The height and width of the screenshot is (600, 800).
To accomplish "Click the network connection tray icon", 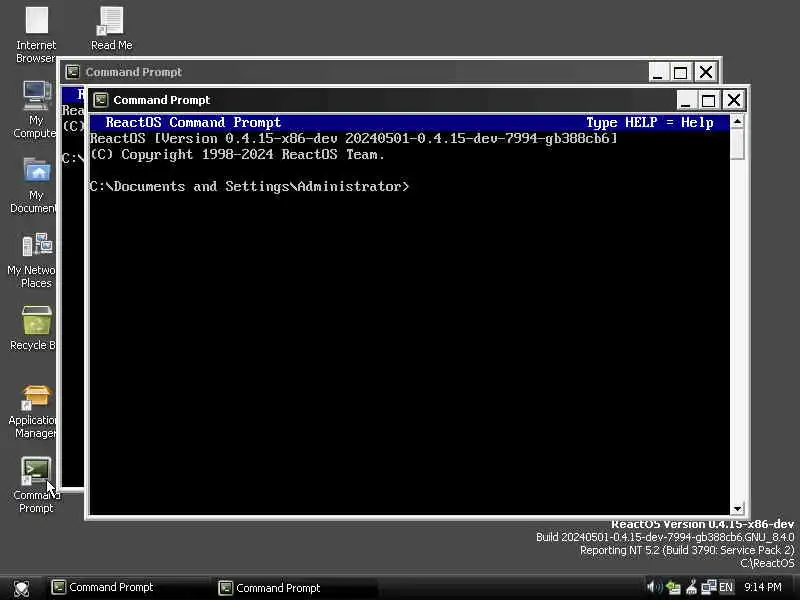I will (709, 587).
